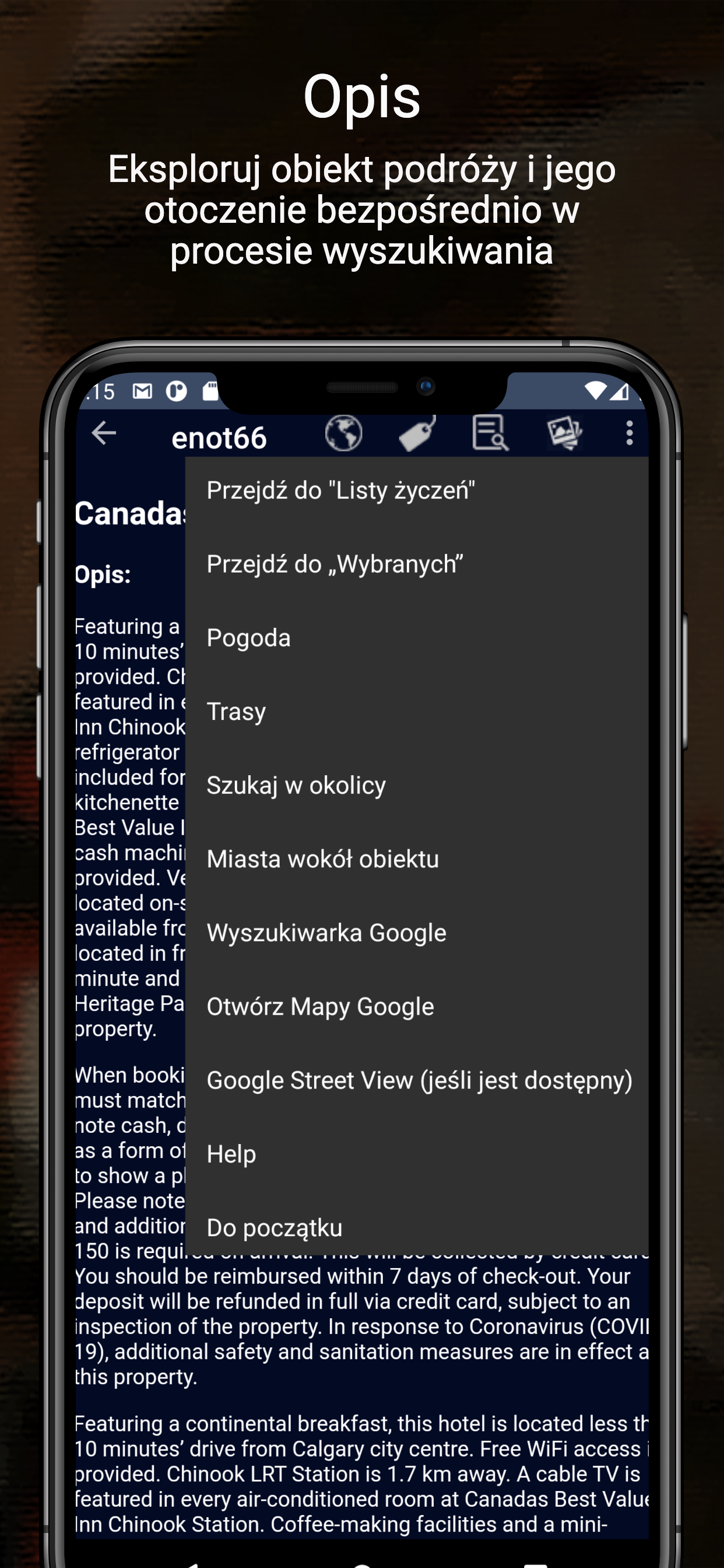Tap the back arrow icon
Viewport: 724px width, 1568px height.
pyautogui.click(x=103, y=433)
